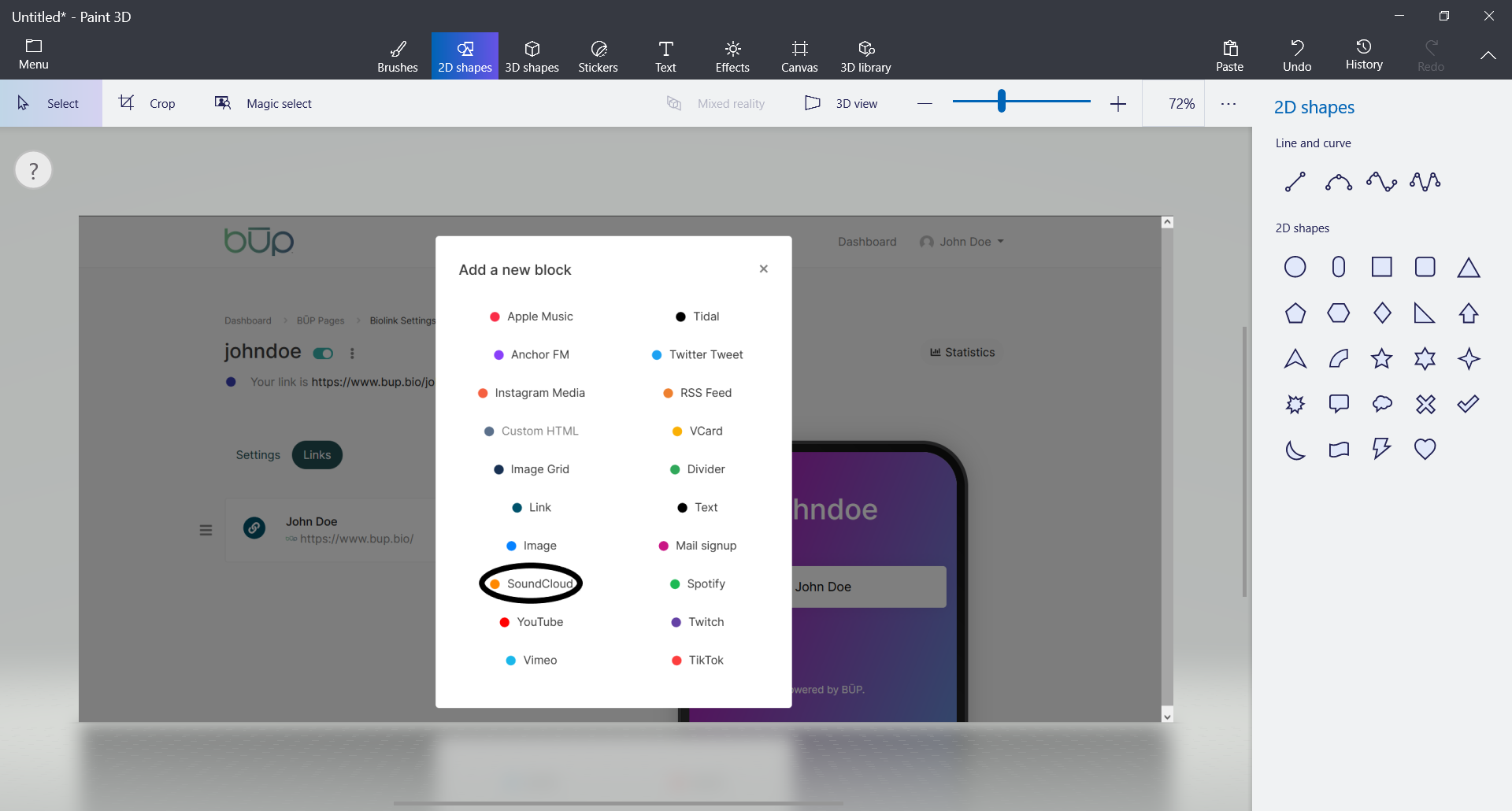The width and height of the screenshot is (1512, 811).
Task: Choose the Crescent moon shape
Action: [x=1295, y=450]
